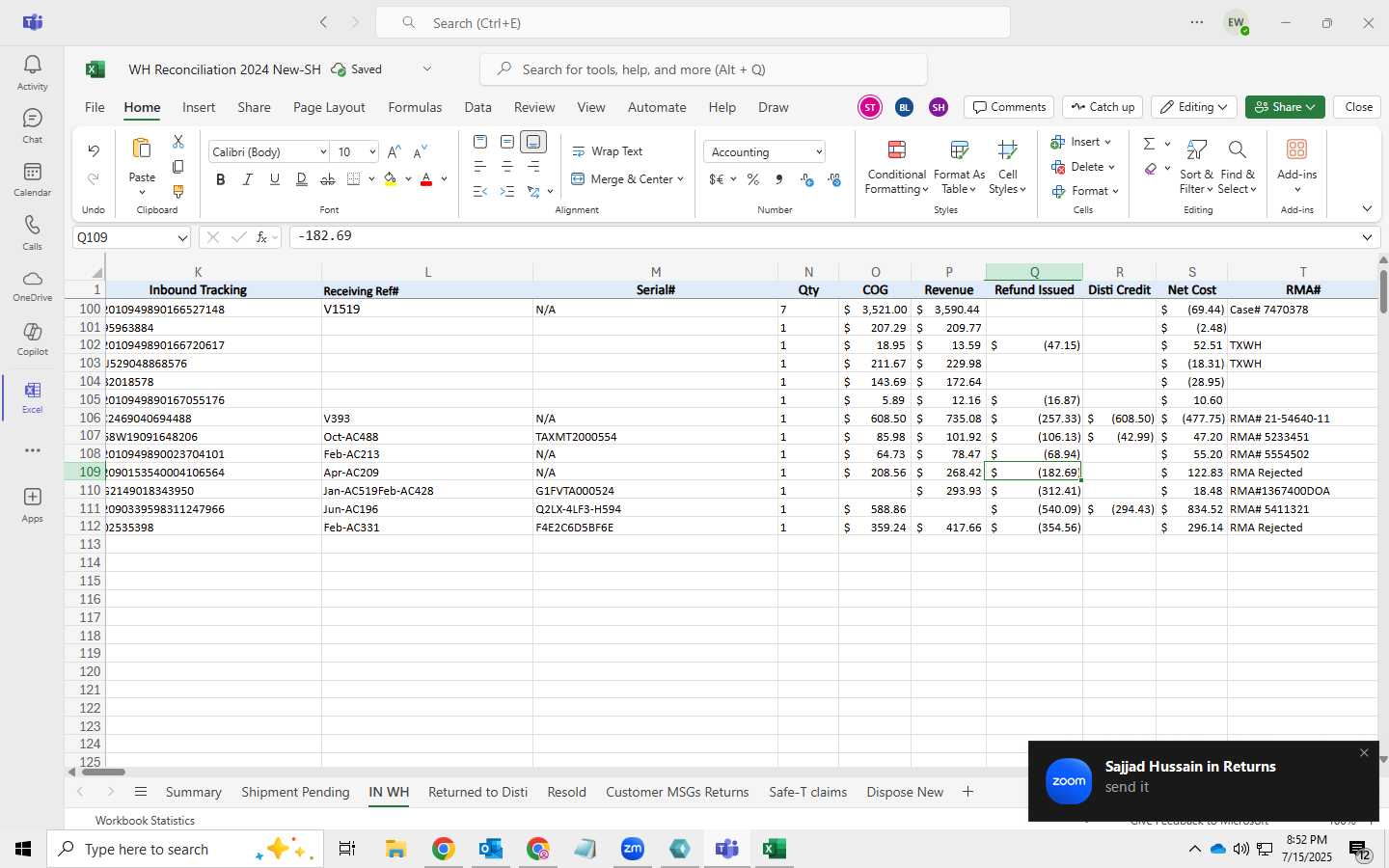Open the fill color yellow swatch

390,179
